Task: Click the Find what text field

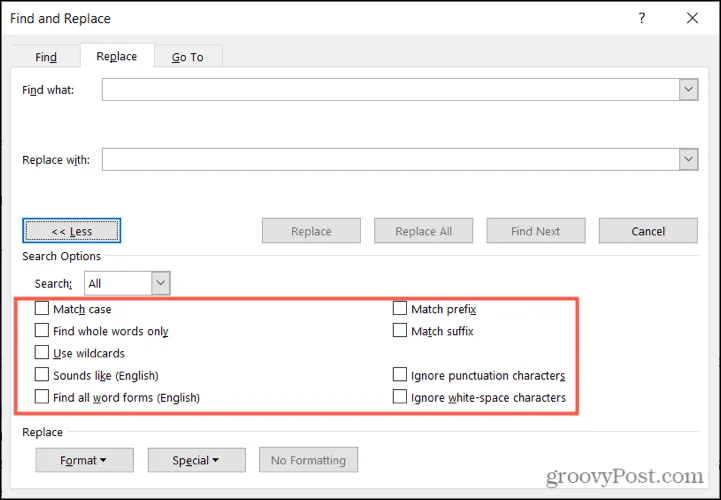Action: 390,90
